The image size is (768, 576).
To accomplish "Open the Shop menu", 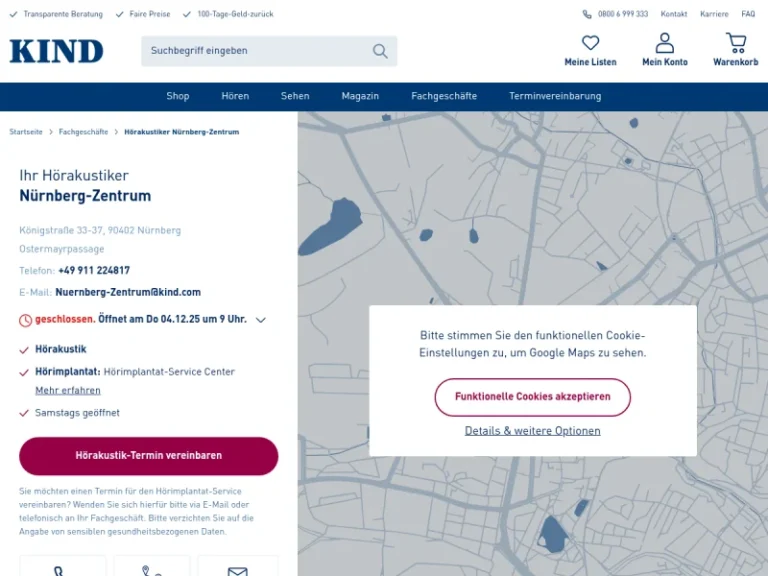I will [x=178, y=96].
